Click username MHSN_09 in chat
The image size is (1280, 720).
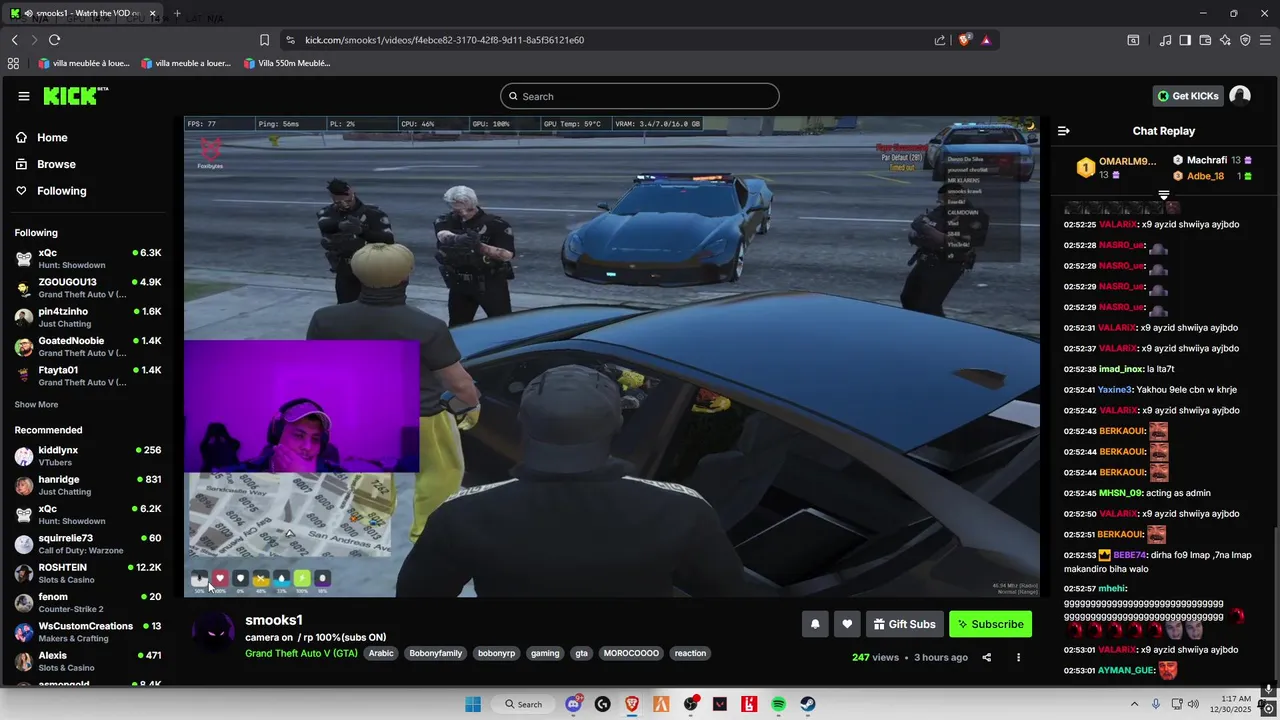tap(1120, 493)
